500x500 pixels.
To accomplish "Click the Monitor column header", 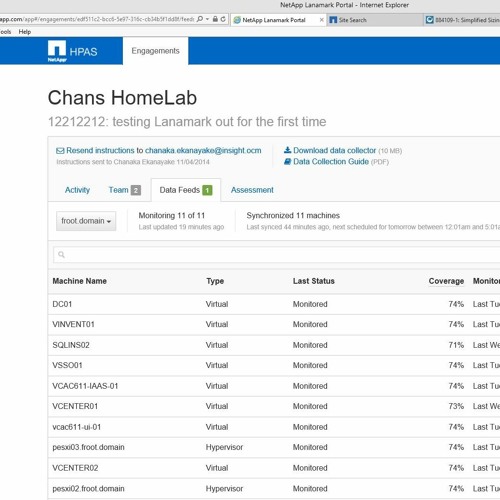I will (x=486, y=281).
